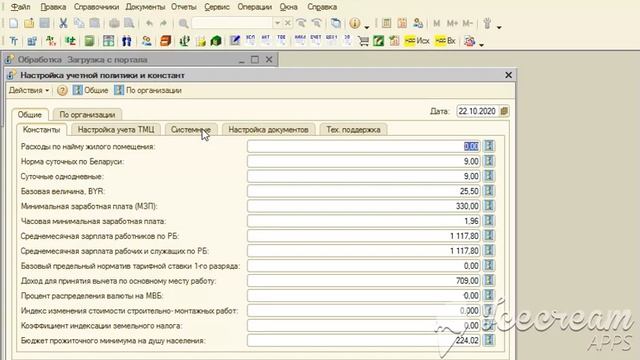The image size is (640, 360).
Task: Expand the arrow next to Help icon
Action: tap(367, 27)
